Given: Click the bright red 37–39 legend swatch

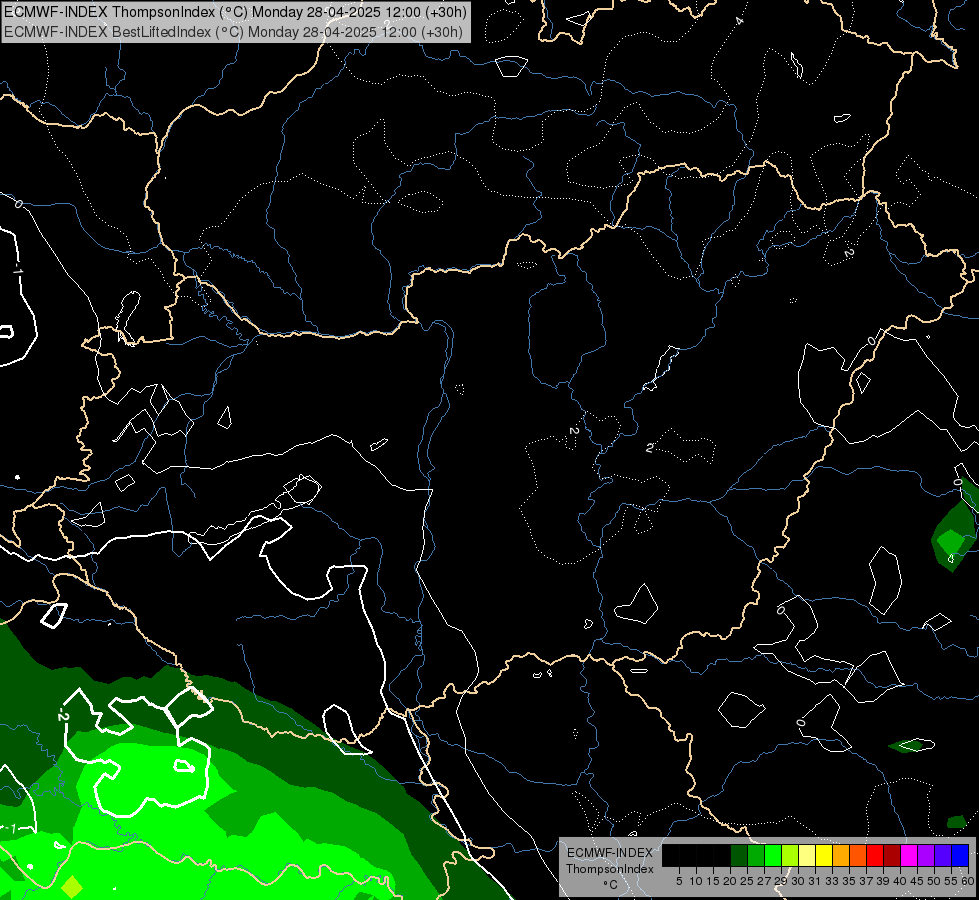Looking at the screenshot, I should (875, 856).
